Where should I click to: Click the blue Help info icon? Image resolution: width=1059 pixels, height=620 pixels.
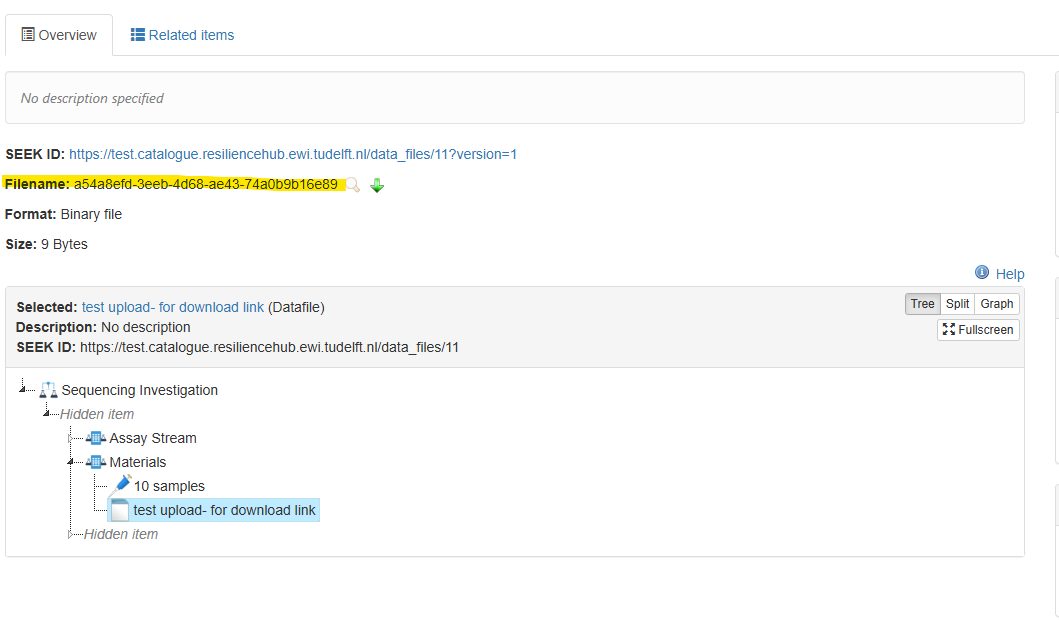(982, 272)
